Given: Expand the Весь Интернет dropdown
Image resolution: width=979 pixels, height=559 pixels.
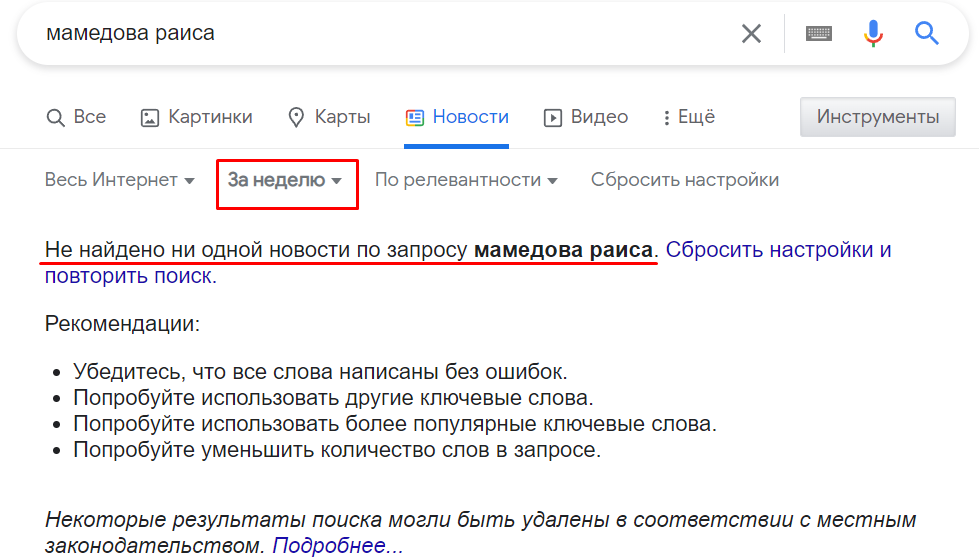Looking at the screenshot, I should 120,180.
